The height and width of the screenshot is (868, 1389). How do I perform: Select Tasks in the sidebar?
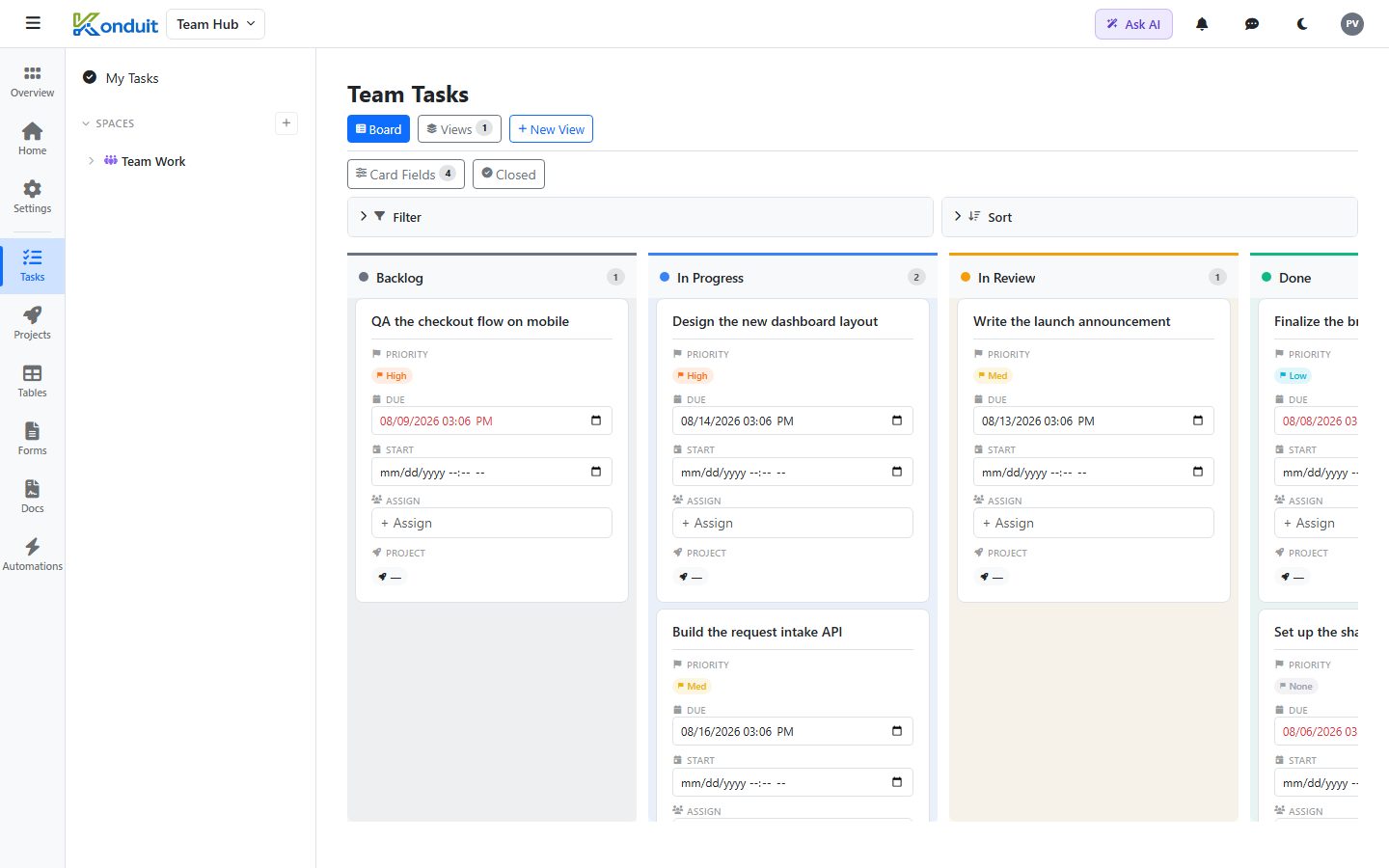tap(33, 265)
